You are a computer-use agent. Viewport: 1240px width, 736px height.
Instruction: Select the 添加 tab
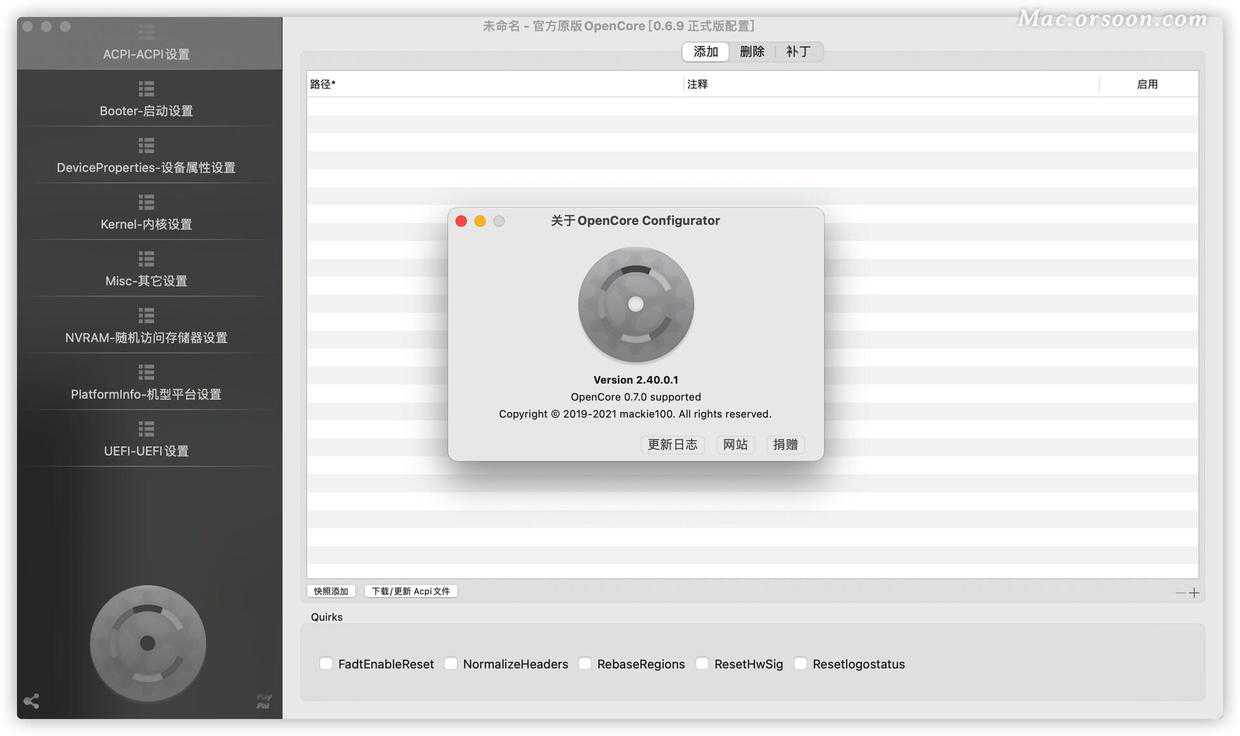pyautogui.click(x=706, y=51)
